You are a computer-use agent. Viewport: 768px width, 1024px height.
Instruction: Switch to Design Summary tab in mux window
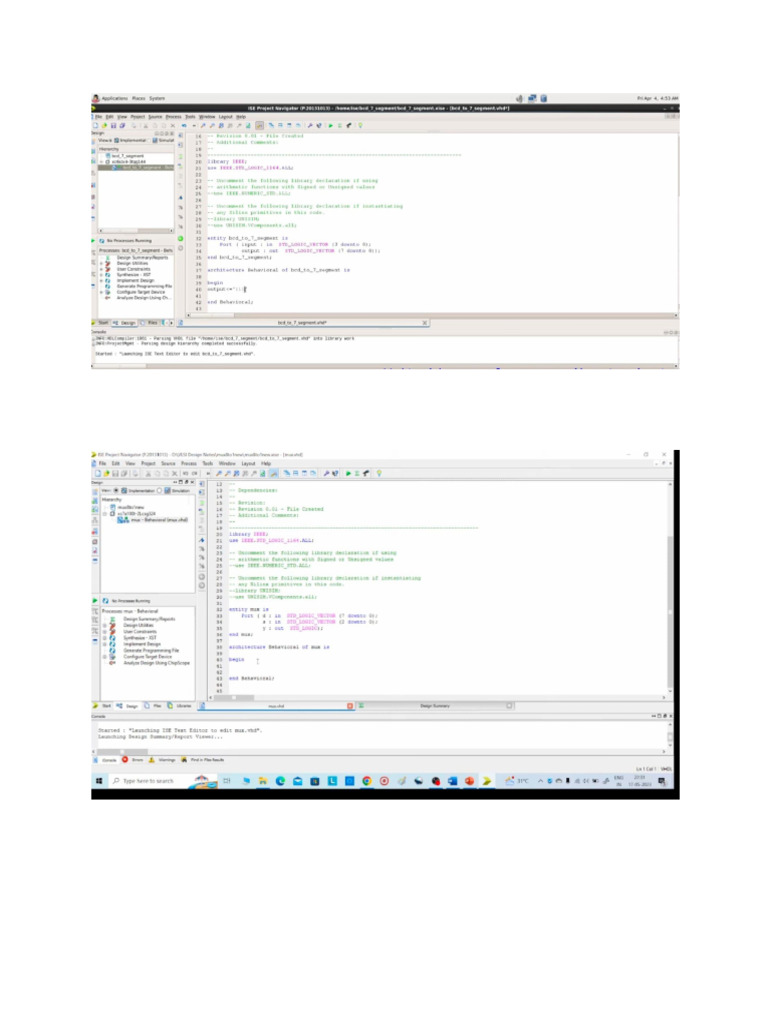click(435, 706)
